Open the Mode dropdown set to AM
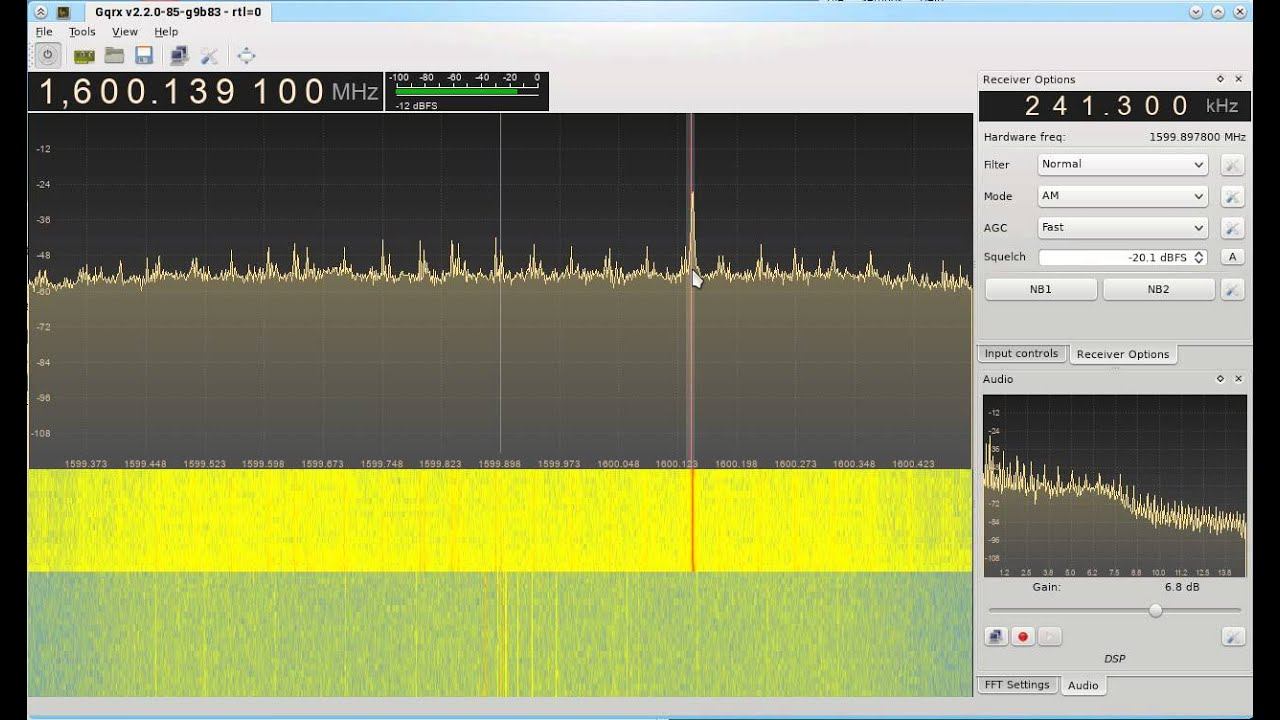This screenshot has height=720, width=1280. 1122,196
